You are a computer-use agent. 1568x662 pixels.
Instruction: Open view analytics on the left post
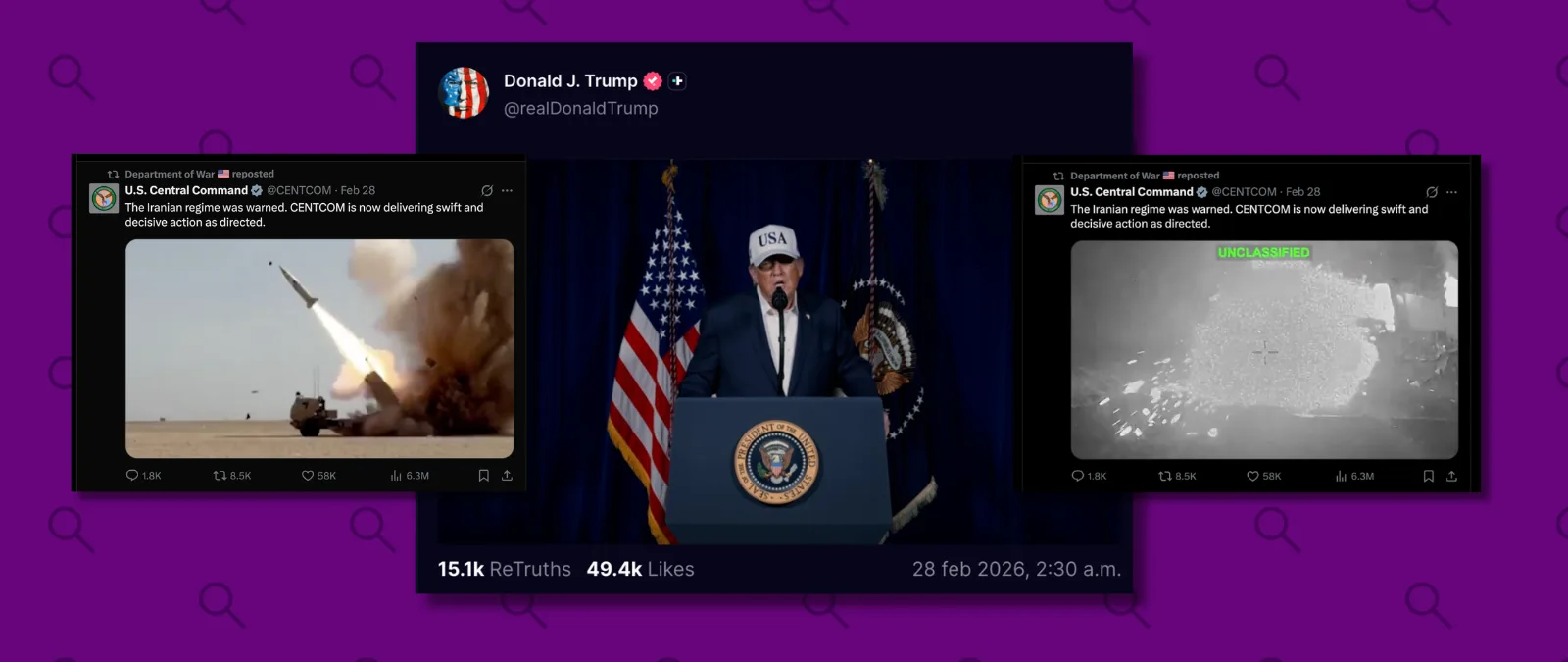pos(396,476)
